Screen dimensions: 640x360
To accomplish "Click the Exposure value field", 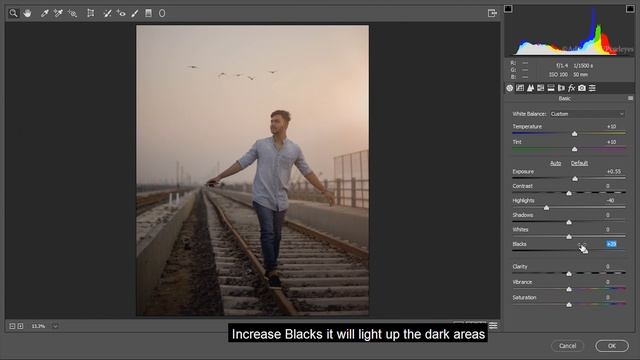I will (x=613, y=171).
